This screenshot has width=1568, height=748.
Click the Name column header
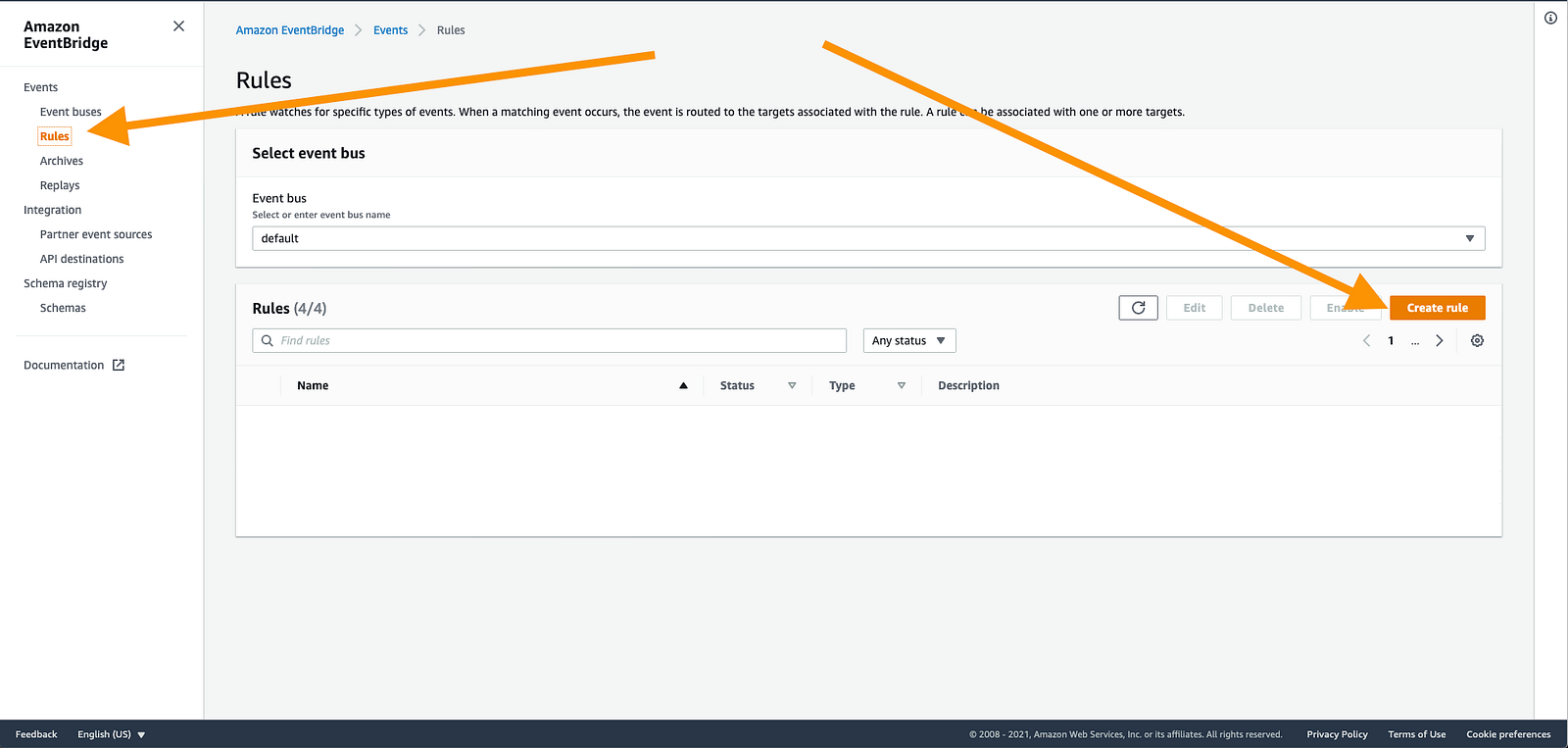pyautogui.click(x=313, y=386)
